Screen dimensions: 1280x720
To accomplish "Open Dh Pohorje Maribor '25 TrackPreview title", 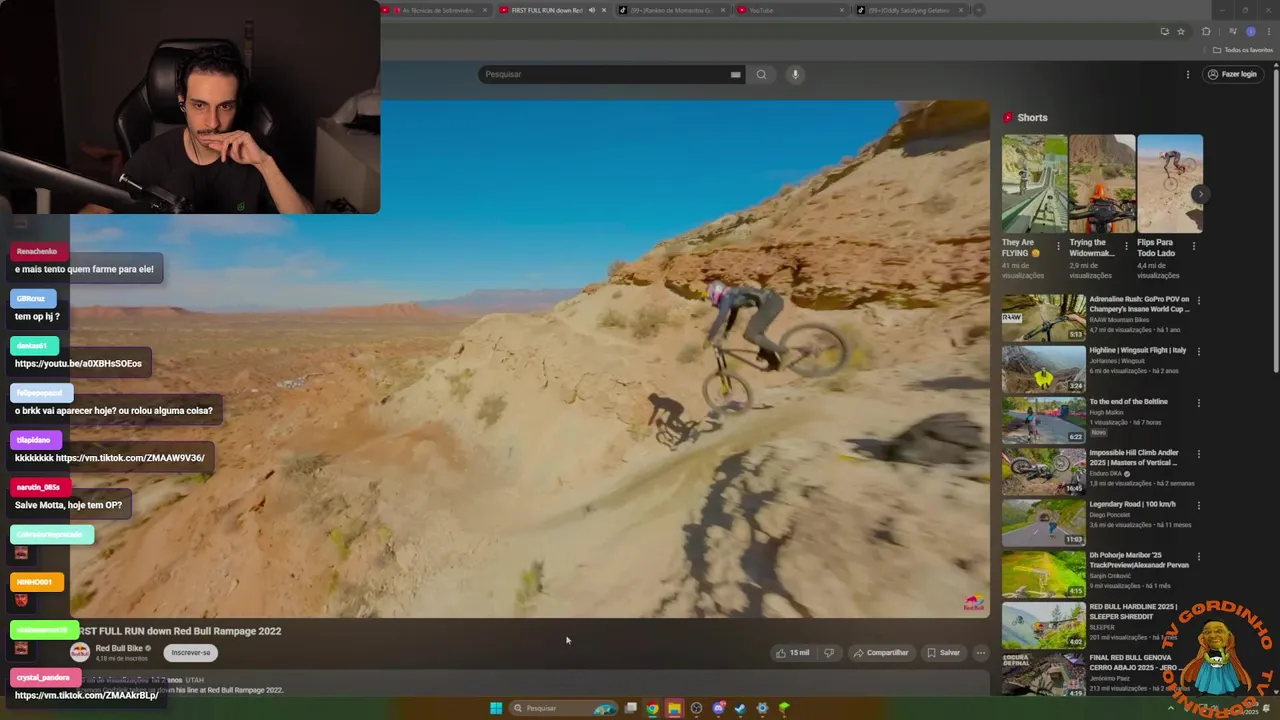I will 1139,560.
